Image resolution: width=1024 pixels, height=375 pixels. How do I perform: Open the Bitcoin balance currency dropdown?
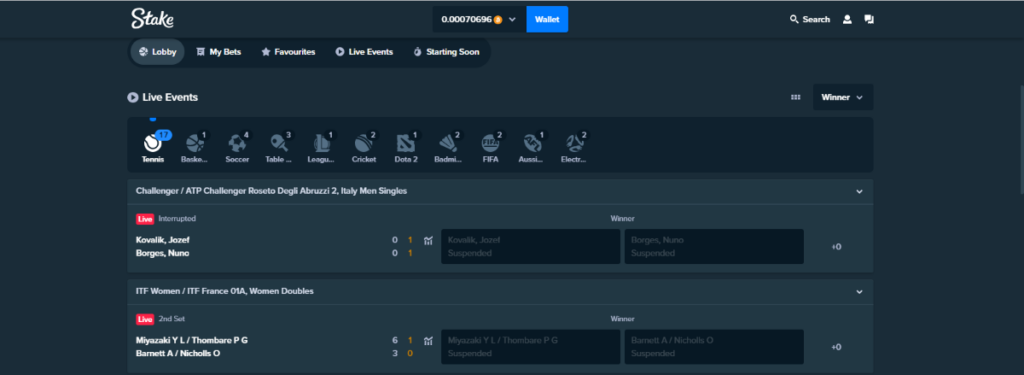479,20
